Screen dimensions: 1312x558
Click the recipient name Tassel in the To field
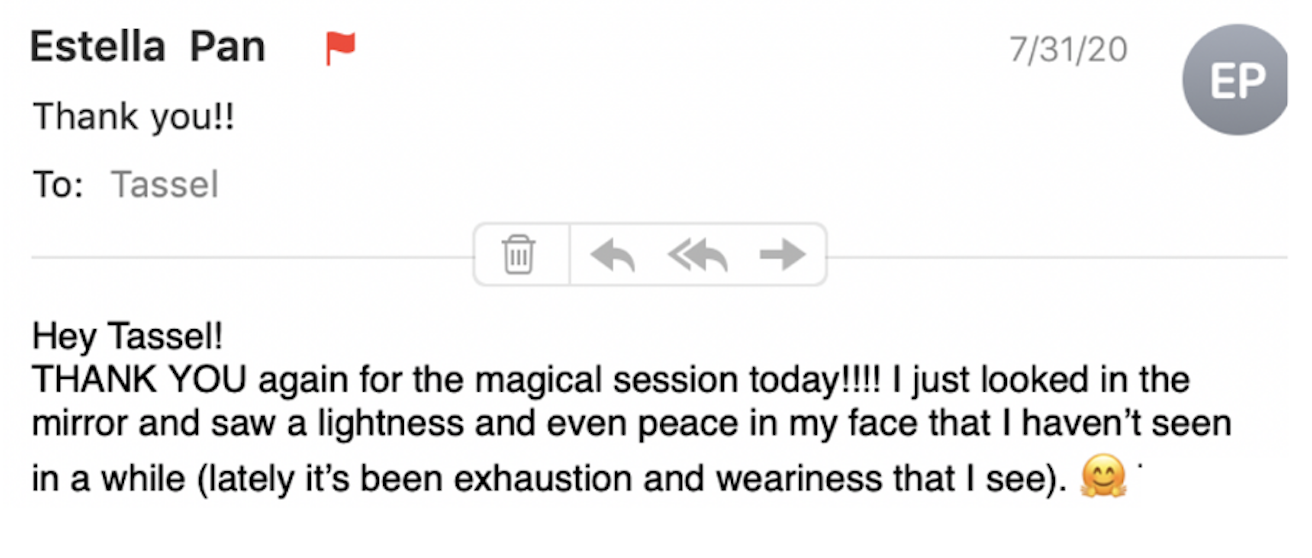click(164, 185)
